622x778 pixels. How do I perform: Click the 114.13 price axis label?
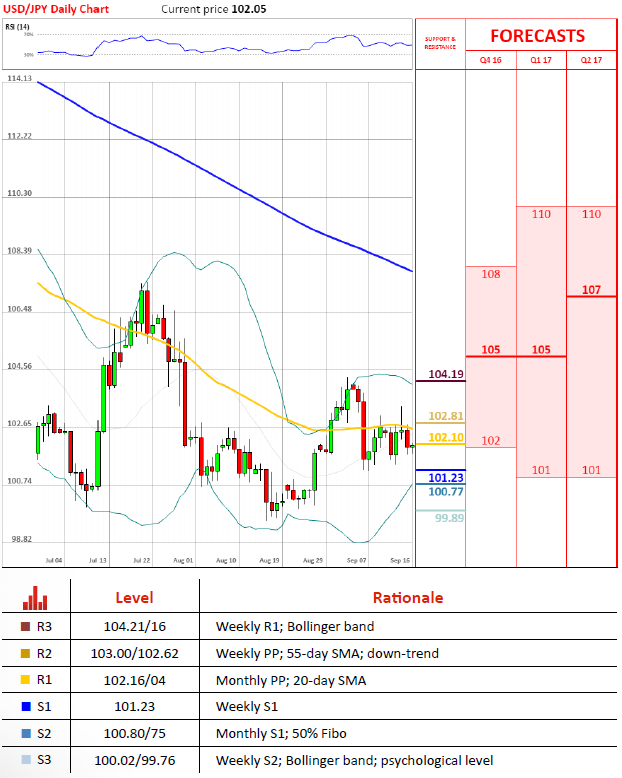click(19, 78)
